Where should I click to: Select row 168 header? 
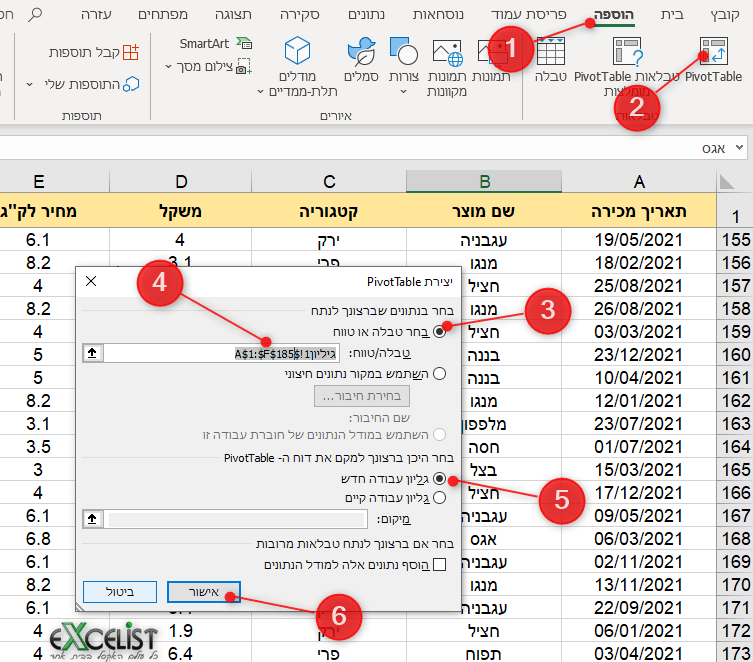tap(735, 539)
